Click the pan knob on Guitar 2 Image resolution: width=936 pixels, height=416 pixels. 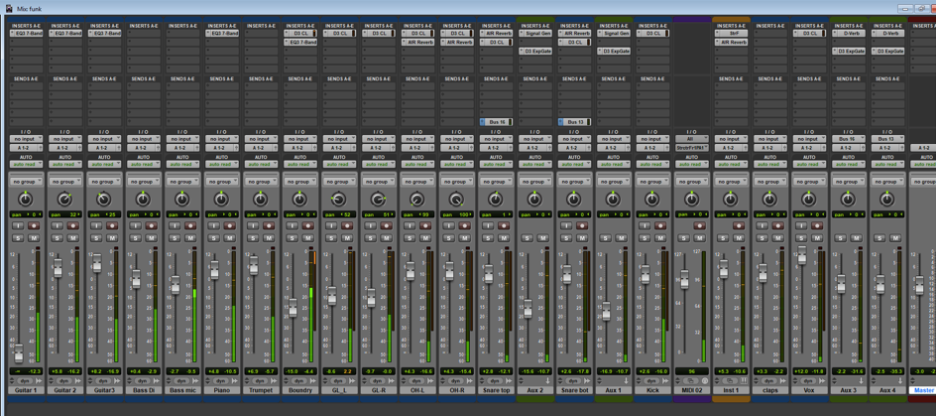point(64,199)
